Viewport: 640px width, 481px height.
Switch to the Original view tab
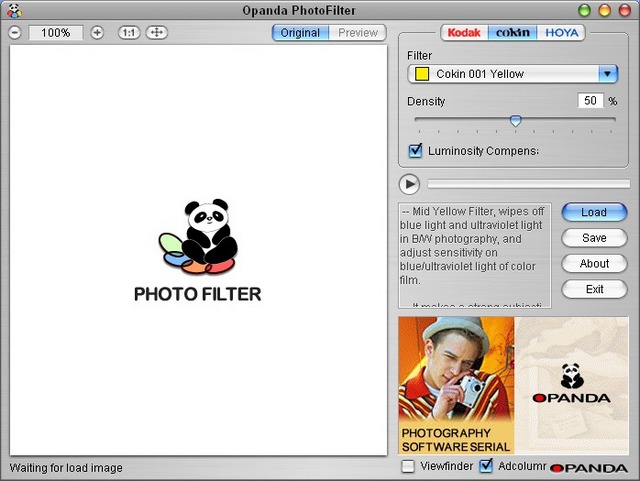[x=300, y=33]
